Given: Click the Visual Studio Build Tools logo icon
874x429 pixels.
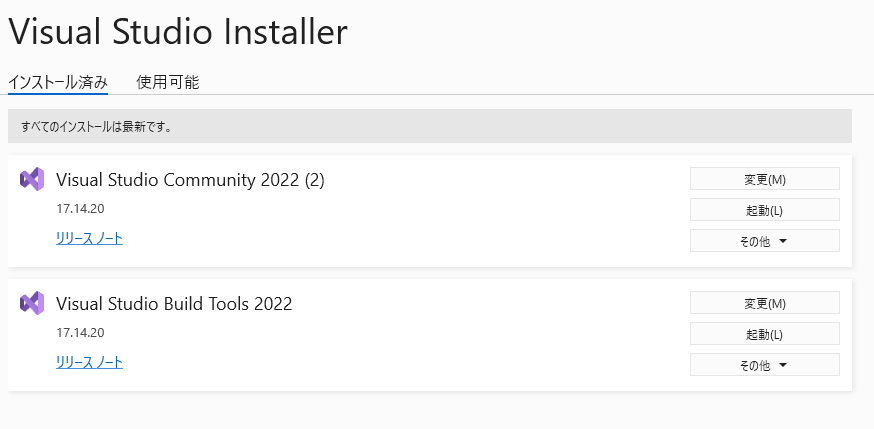Looking at the screenshot, I should [32, 303].
